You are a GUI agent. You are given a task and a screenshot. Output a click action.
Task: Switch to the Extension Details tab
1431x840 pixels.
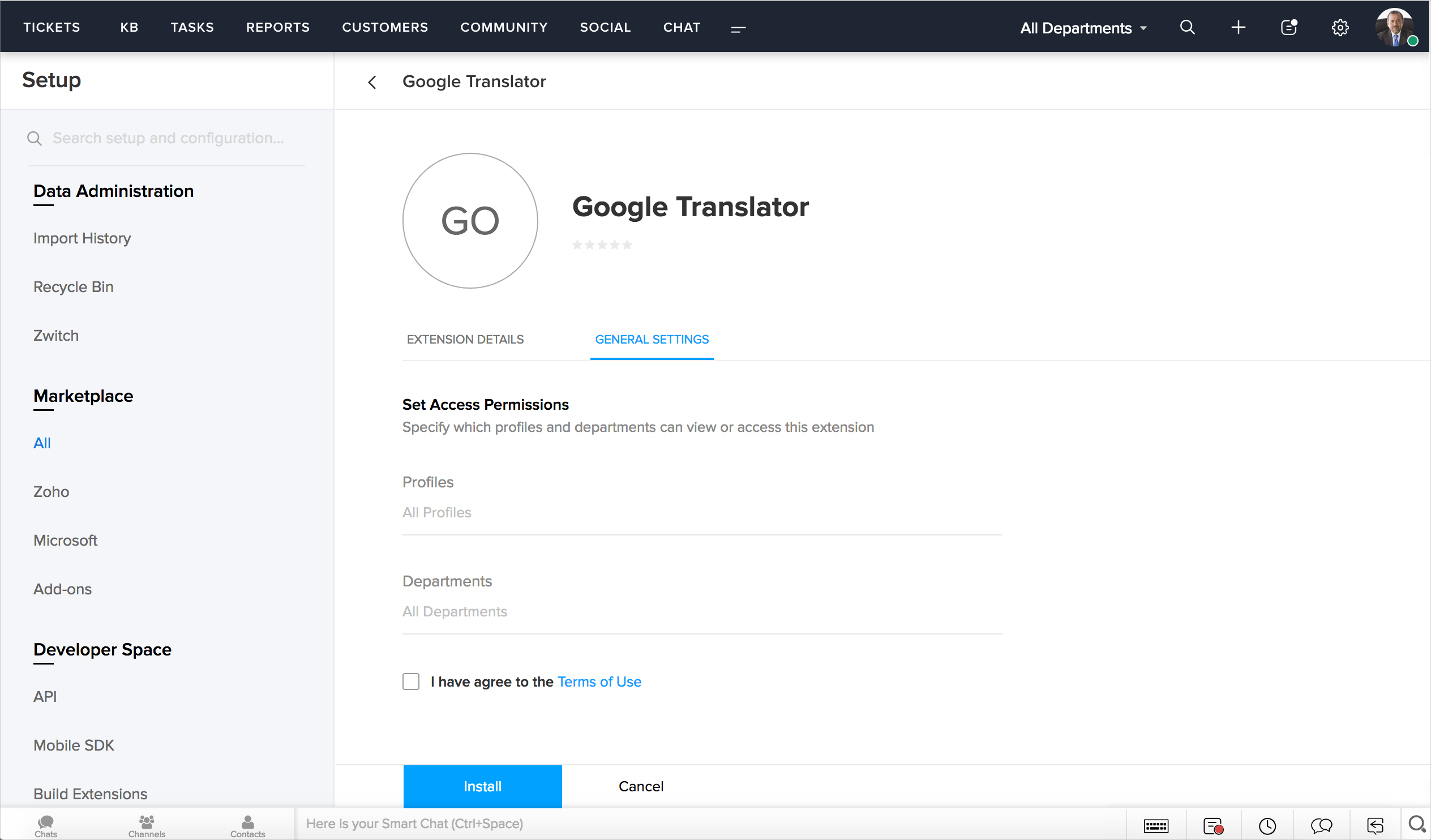(x=465, y=340)
